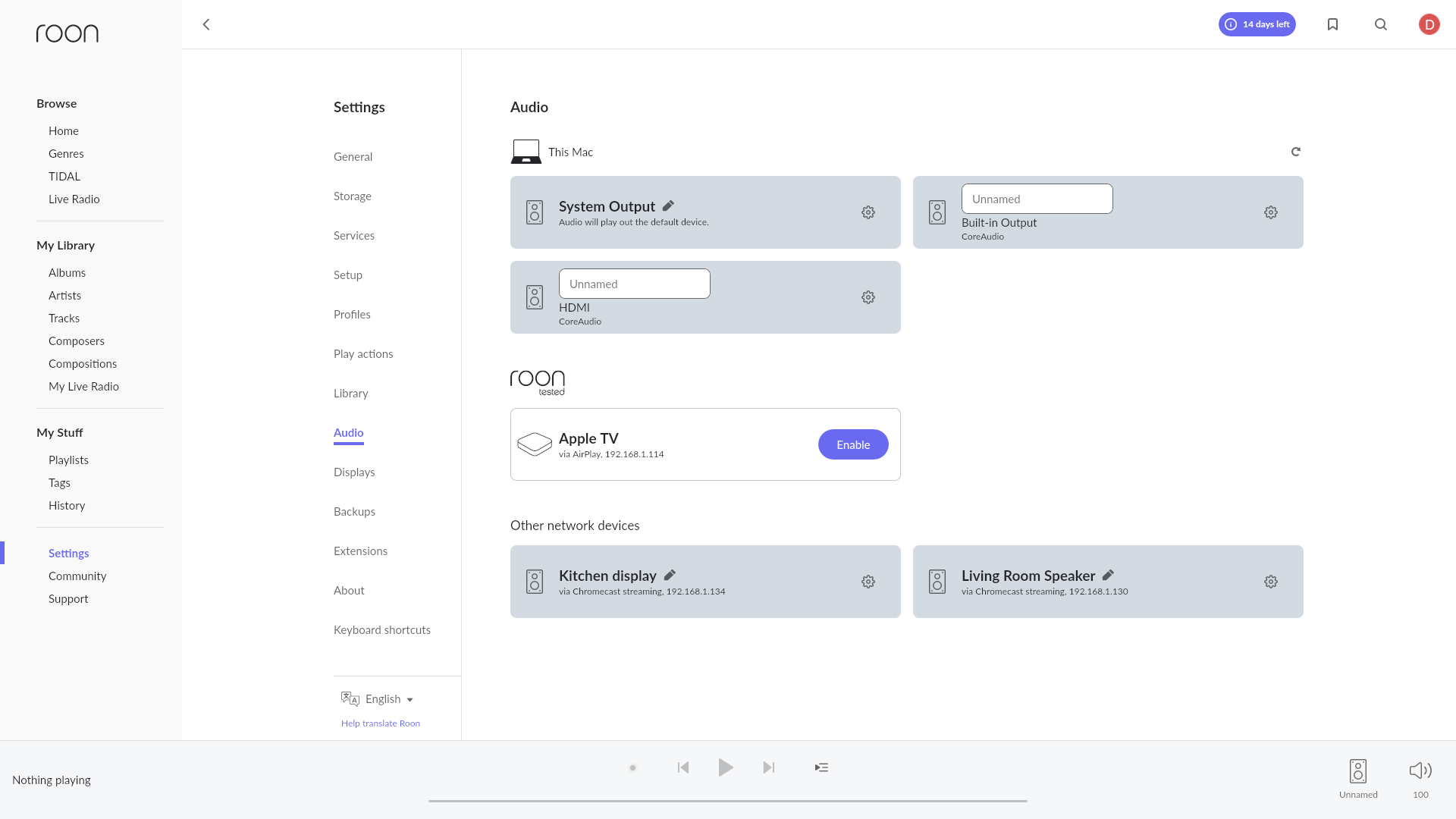
Task: Open Tracks in My Library
Action: pos(64,318)
